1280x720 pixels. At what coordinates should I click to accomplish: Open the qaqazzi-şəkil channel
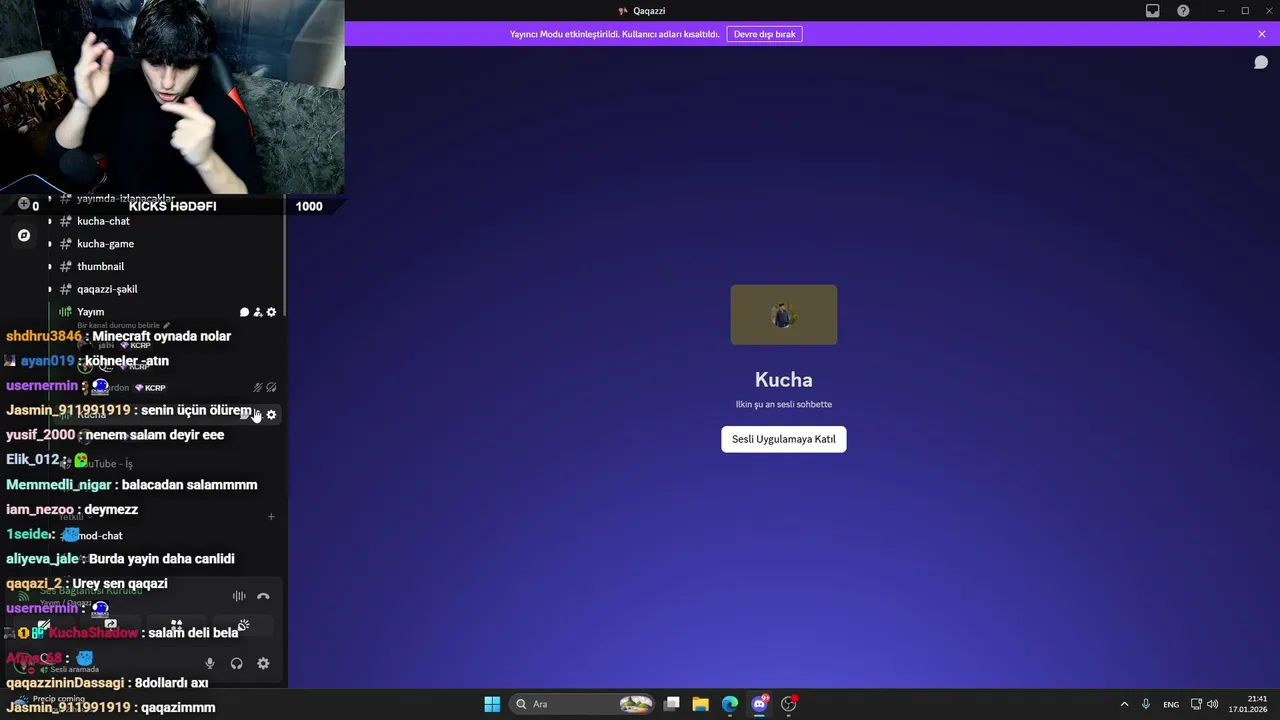click(x=107, y=289)
